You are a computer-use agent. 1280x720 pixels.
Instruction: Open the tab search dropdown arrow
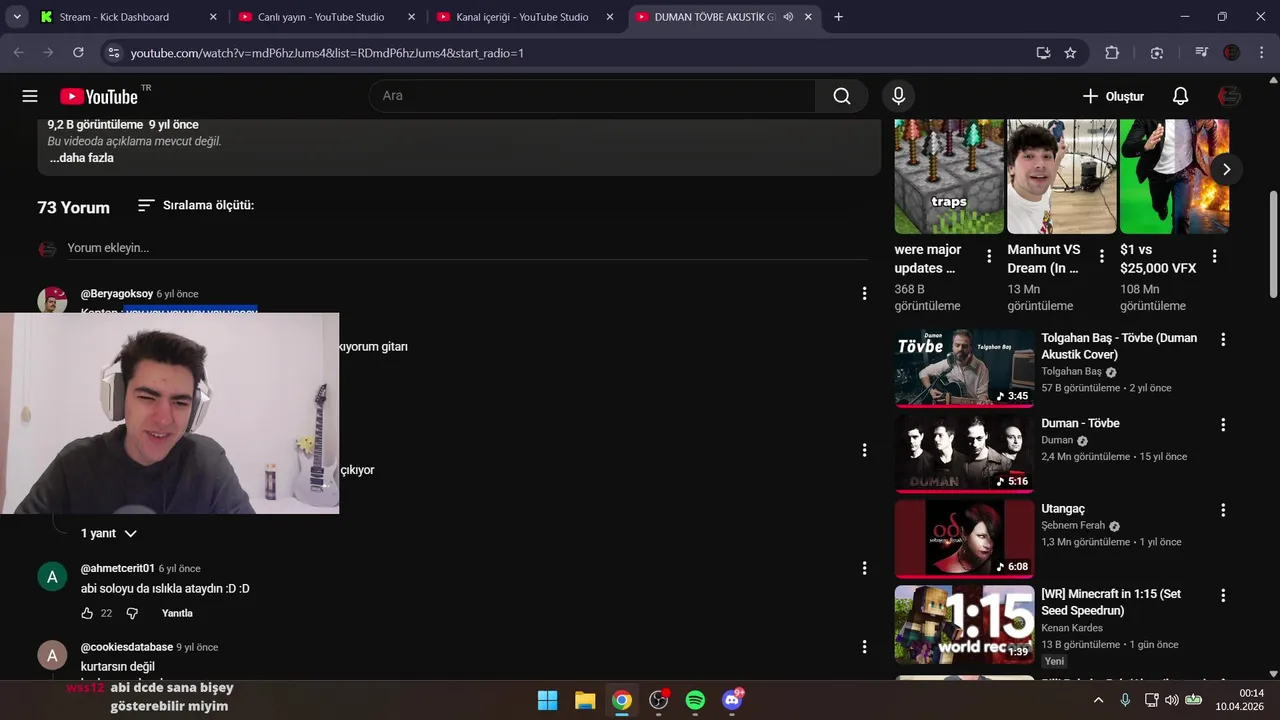pos(16,17)
